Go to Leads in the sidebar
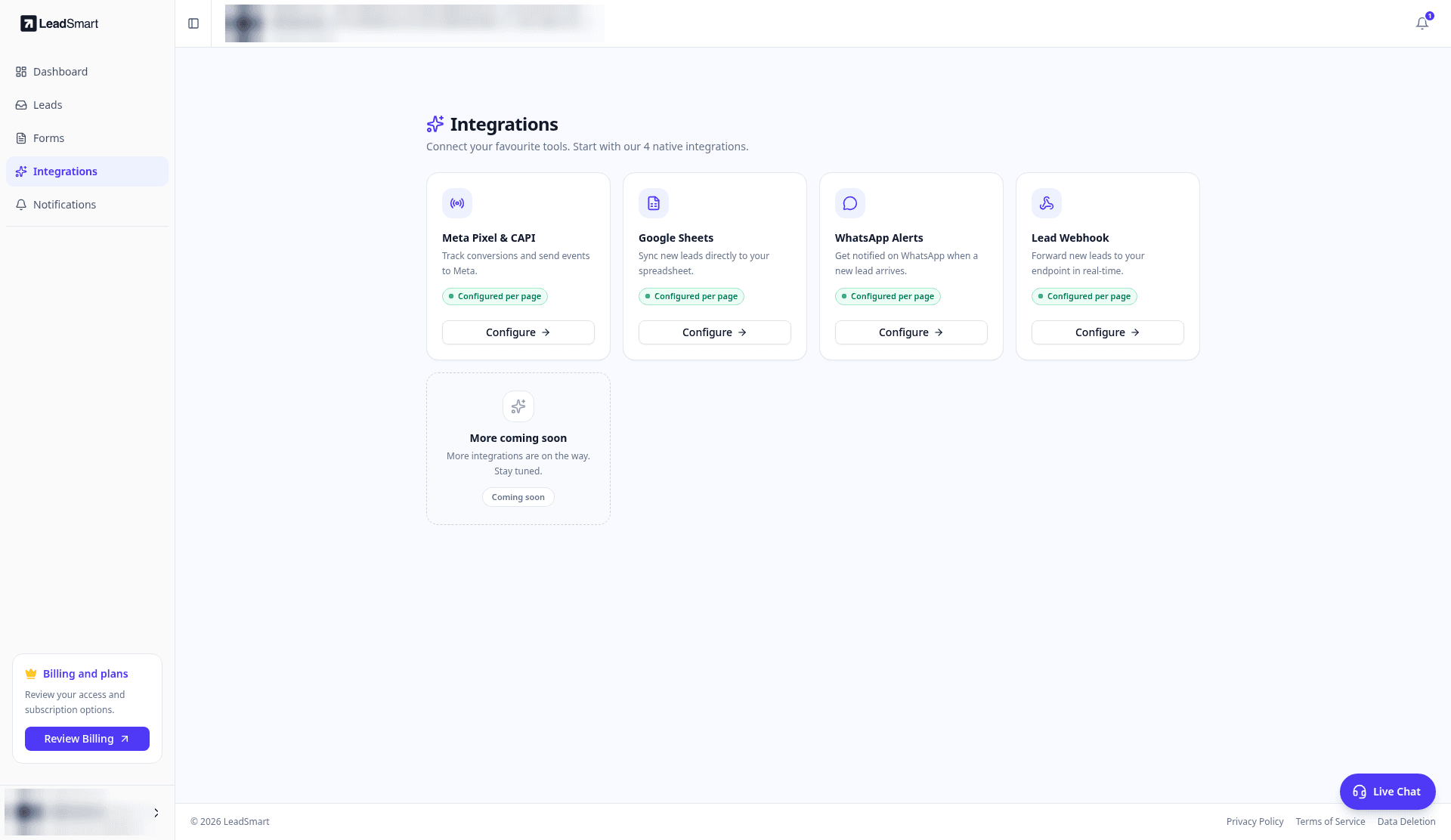This screenshot has height=840, width=1451. [x=87, y=105]
